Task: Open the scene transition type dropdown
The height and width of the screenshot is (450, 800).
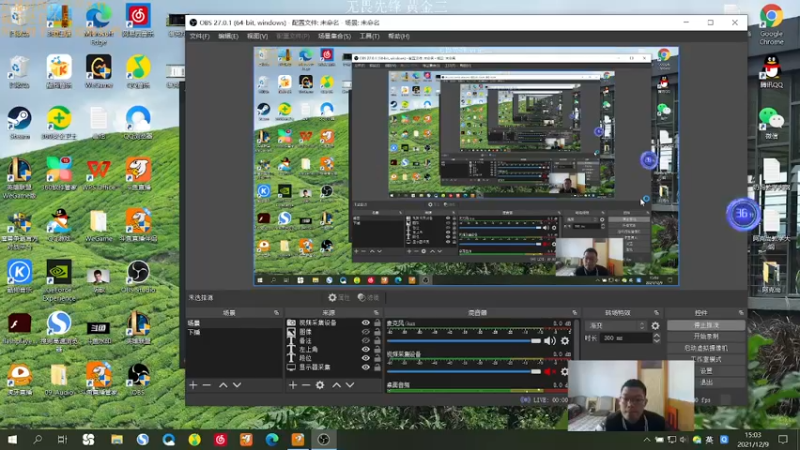Action: (616, 326)
